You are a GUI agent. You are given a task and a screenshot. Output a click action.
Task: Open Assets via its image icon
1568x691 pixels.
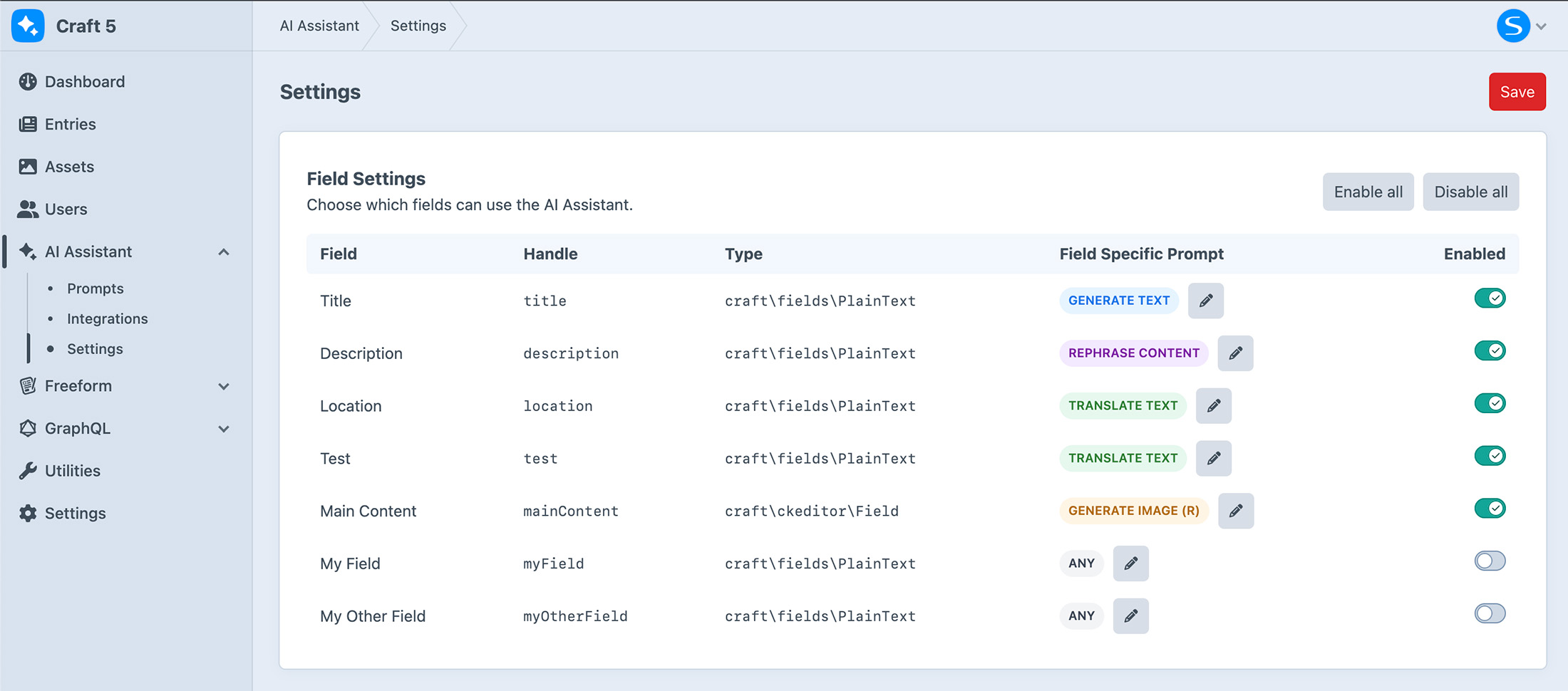(x=28, y=167)
